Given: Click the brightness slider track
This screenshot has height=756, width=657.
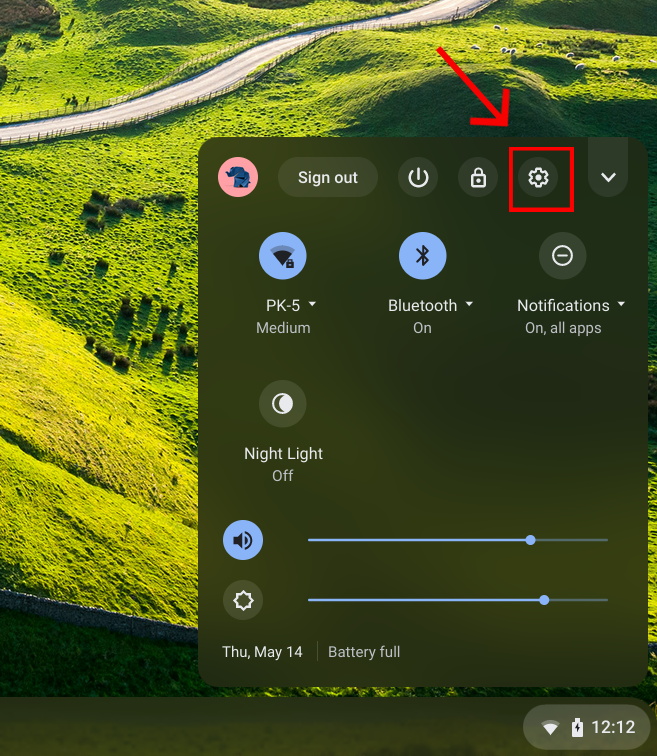Looking at the screenshot, I should coord(457,600).
